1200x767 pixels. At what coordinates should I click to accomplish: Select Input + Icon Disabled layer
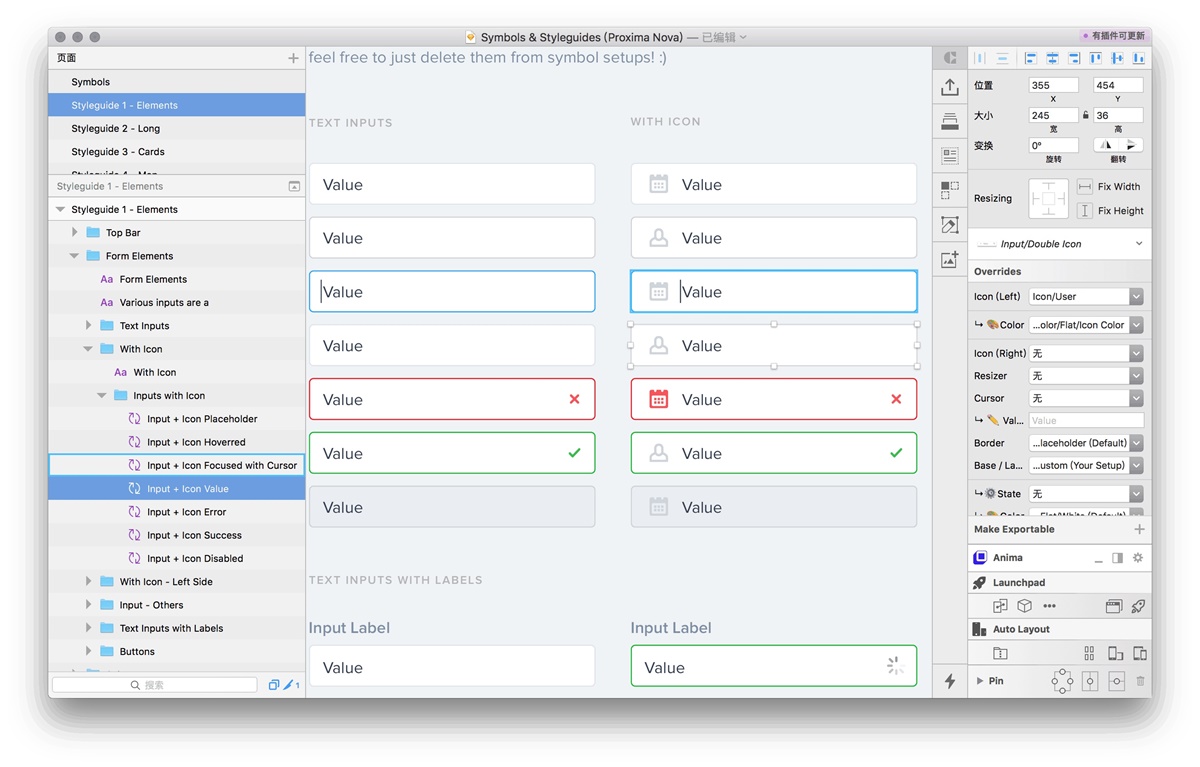point(176,559)
